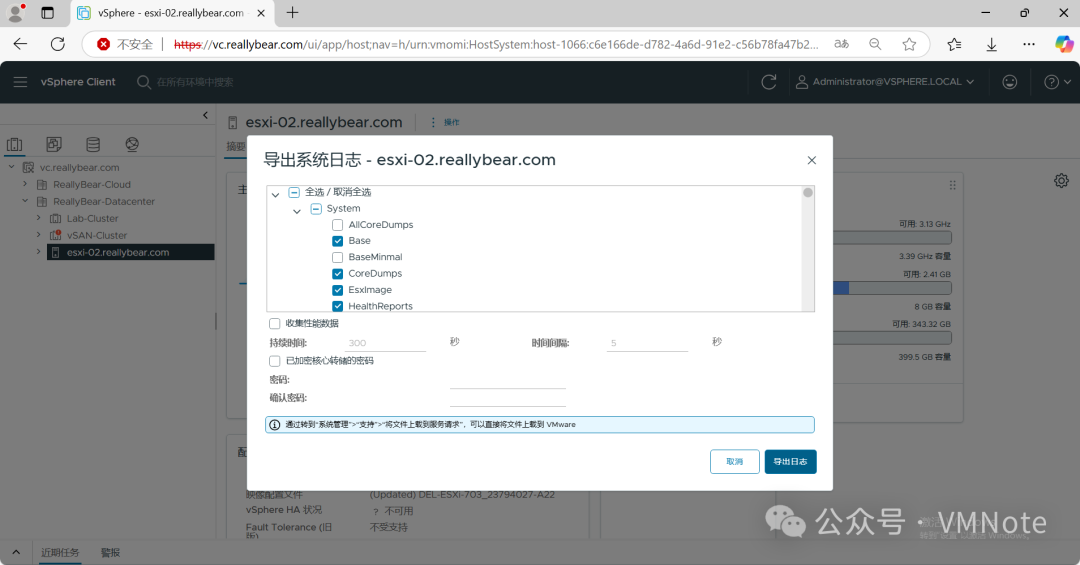Screen dimensions: 1080x565
Task: Click the interval field showing 5
Action: coord(647,342)
